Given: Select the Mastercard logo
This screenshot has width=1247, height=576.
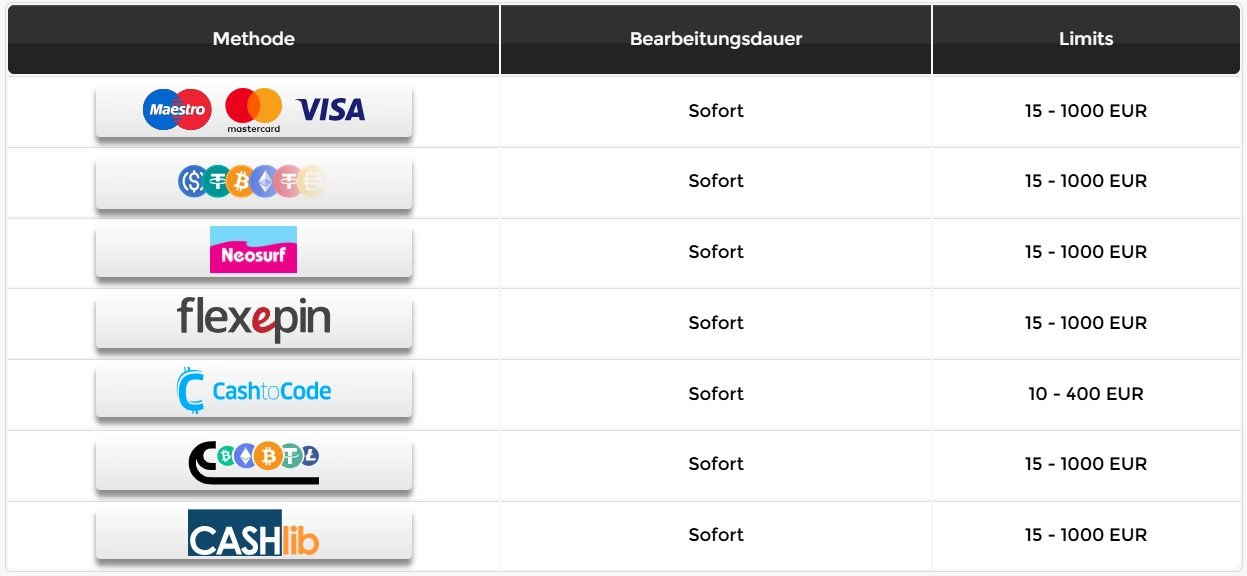Looking at the screenshot, I should pyautogui.click(x=253, y=111).
